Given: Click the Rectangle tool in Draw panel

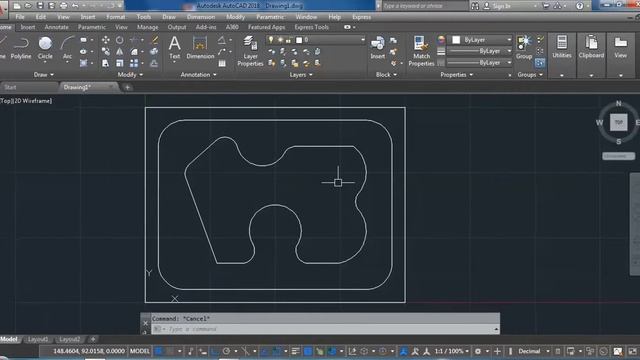Looking at the screenshot, I should click(83, 40).
